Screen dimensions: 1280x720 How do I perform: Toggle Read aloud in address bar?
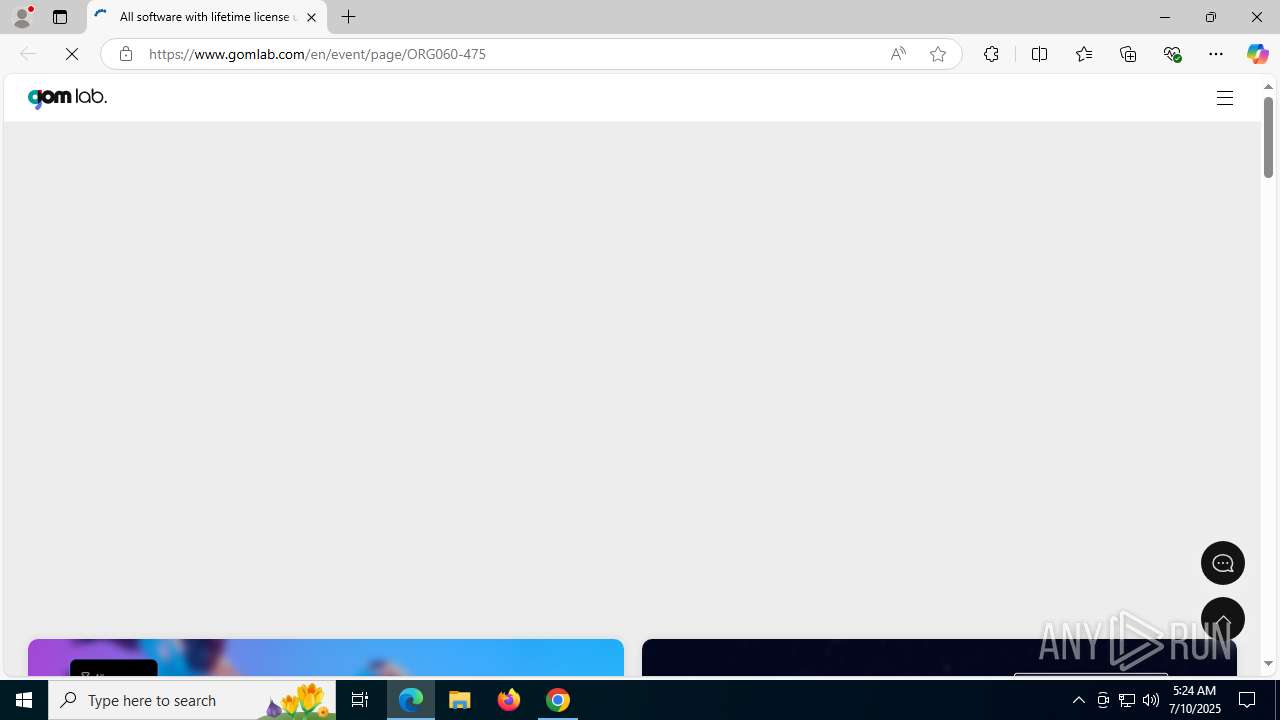[x=898, y=54]
